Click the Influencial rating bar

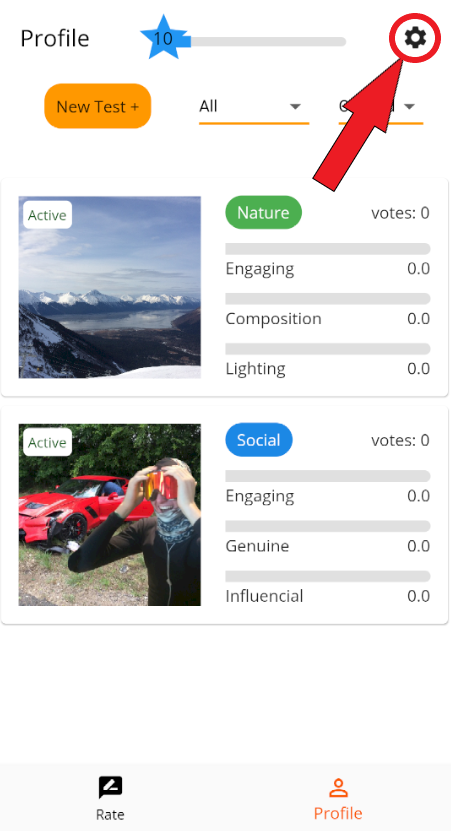(328, 576)
